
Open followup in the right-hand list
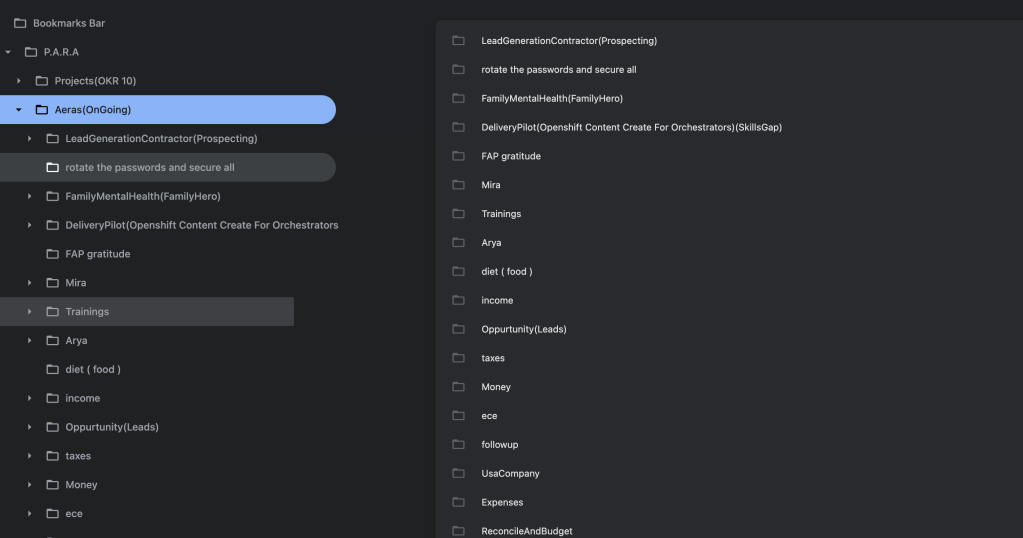click(x=500, y=445)
